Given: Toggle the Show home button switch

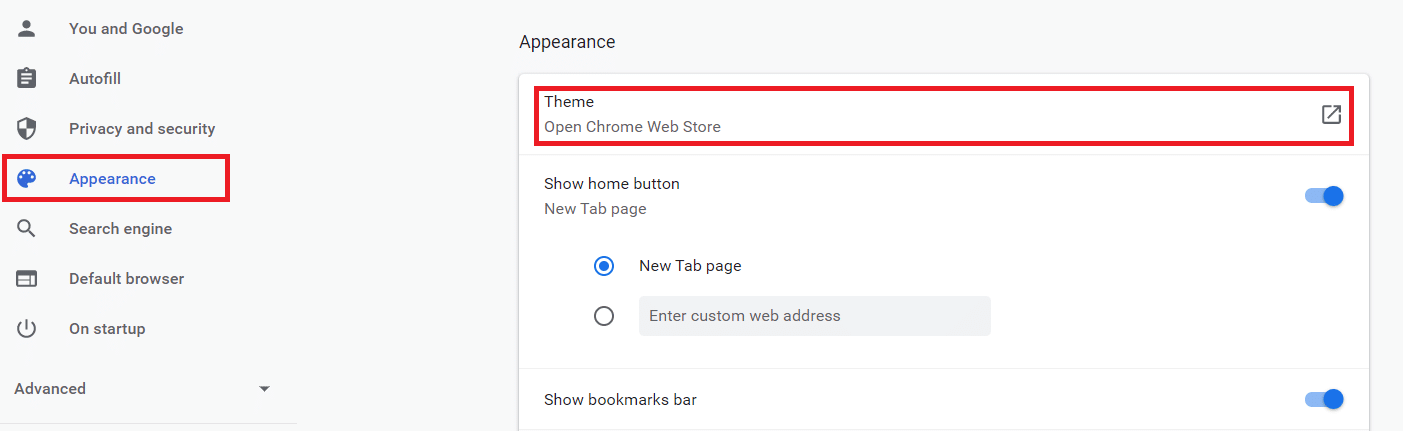Looking at the screenshot, I should pyautogui.click(x=1324, y=196).
